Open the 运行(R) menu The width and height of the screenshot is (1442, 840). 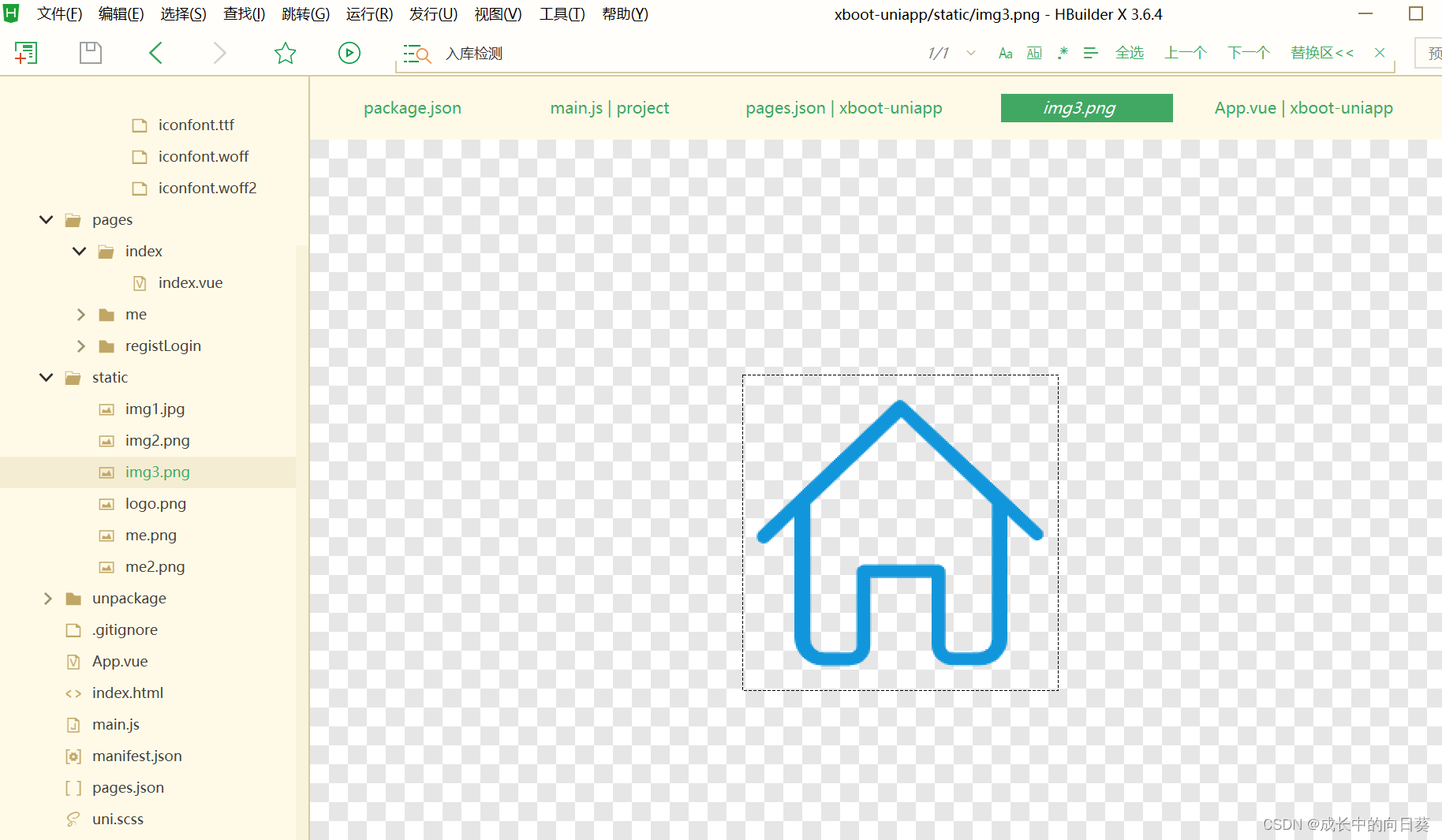point(369,14)
